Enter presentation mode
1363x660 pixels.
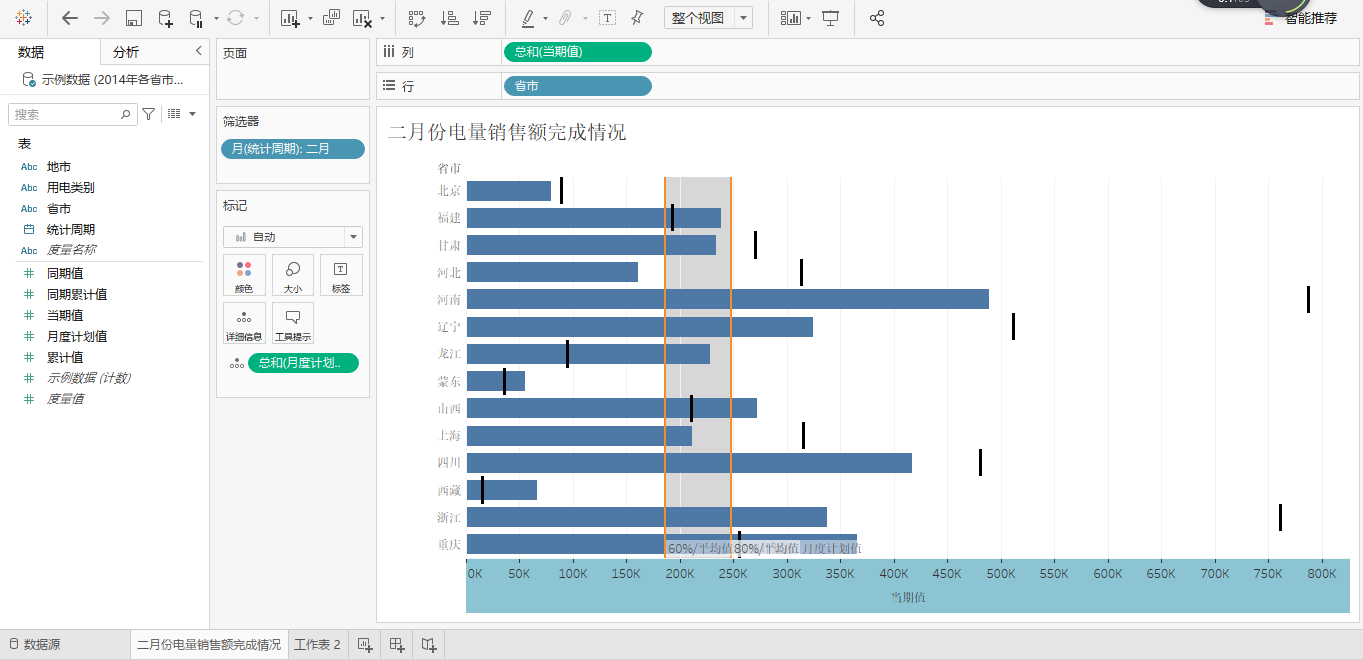(830, 18)
